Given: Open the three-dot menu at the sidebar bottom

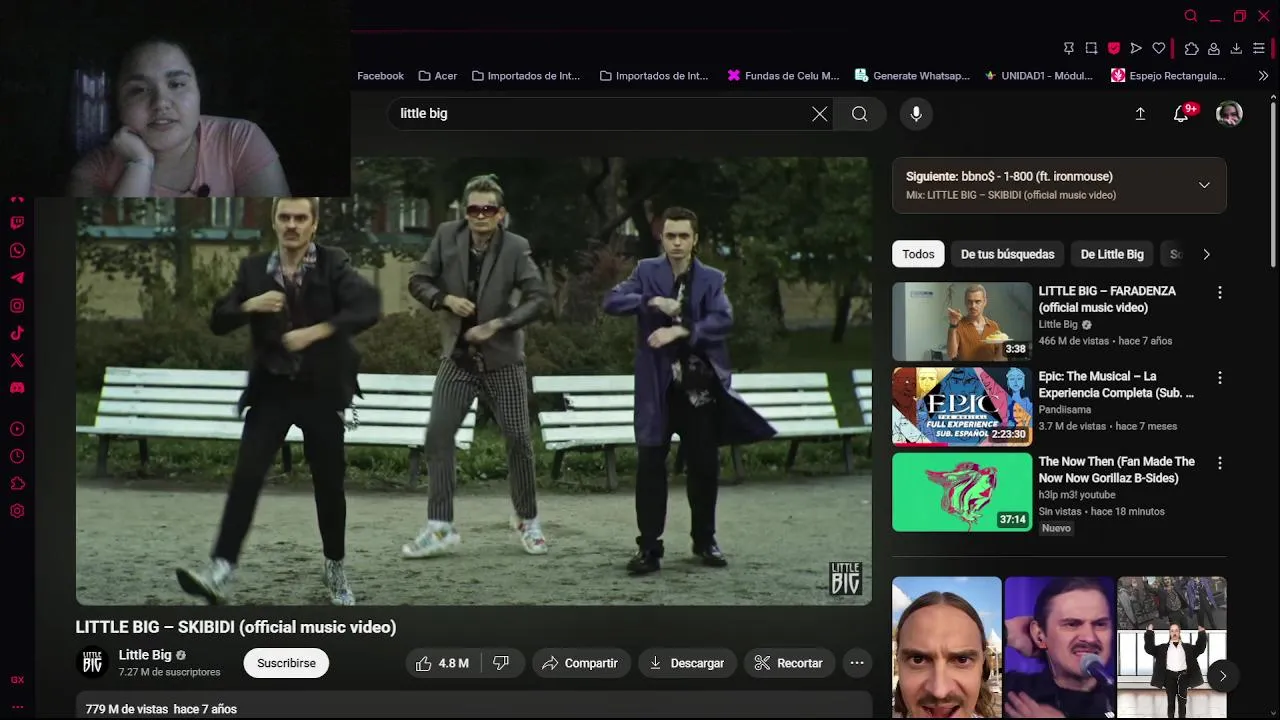Looking at the screenshot, I should tap(17, 706).
